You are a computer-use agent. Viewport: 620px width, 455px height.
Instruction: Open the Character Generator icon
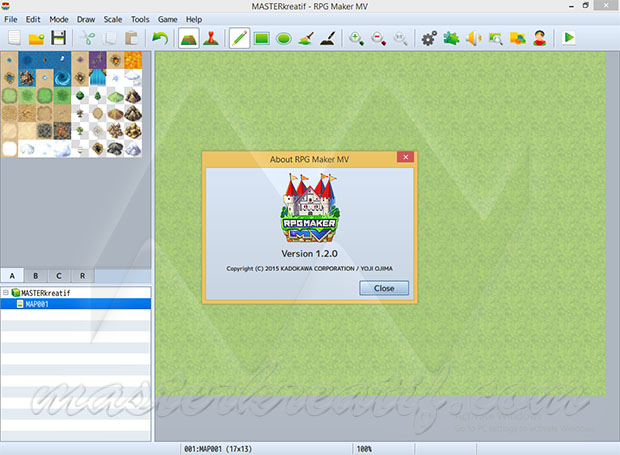540,38
